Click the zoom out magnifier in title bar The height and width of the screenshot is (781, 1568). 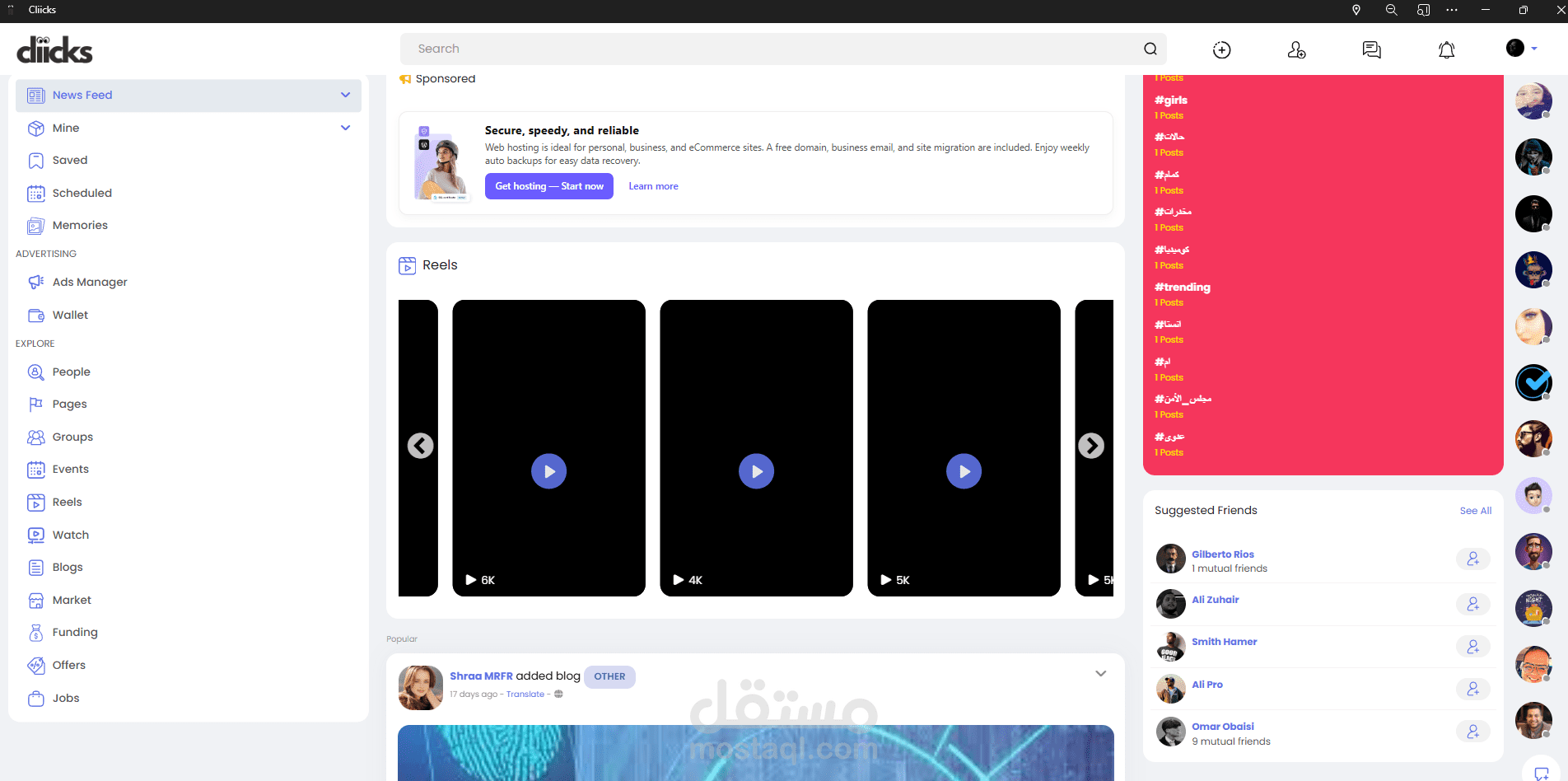1392,10
